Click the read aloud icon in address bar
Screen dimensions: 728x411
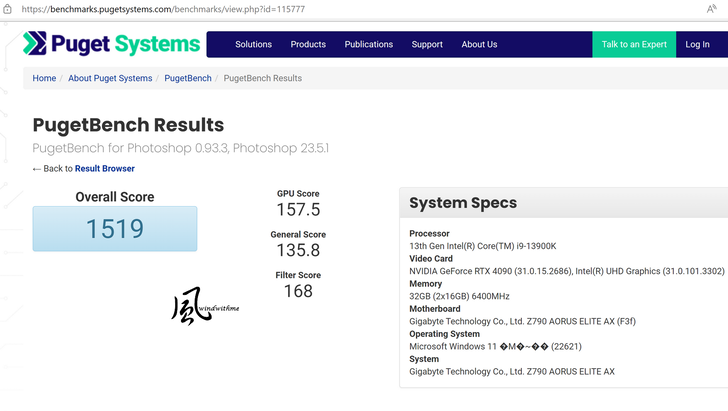pyautogui.click(x=711, y=8)
